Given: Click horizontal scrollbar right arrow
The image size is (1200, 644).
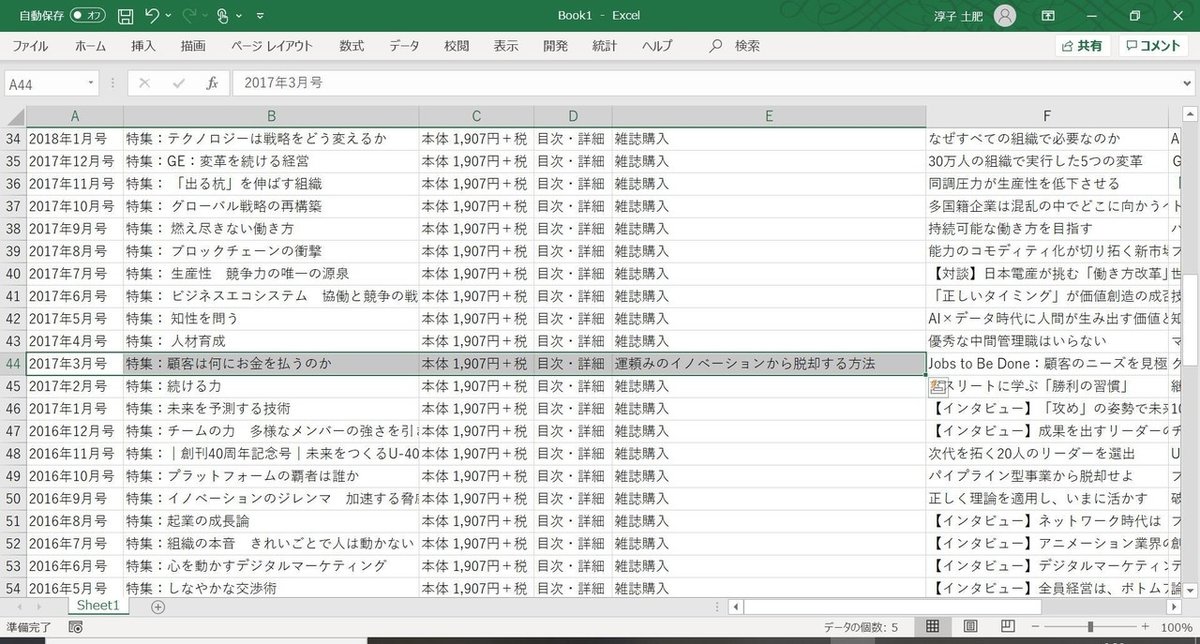Looking at the screenshot, I should click(x=1176, y=606).
